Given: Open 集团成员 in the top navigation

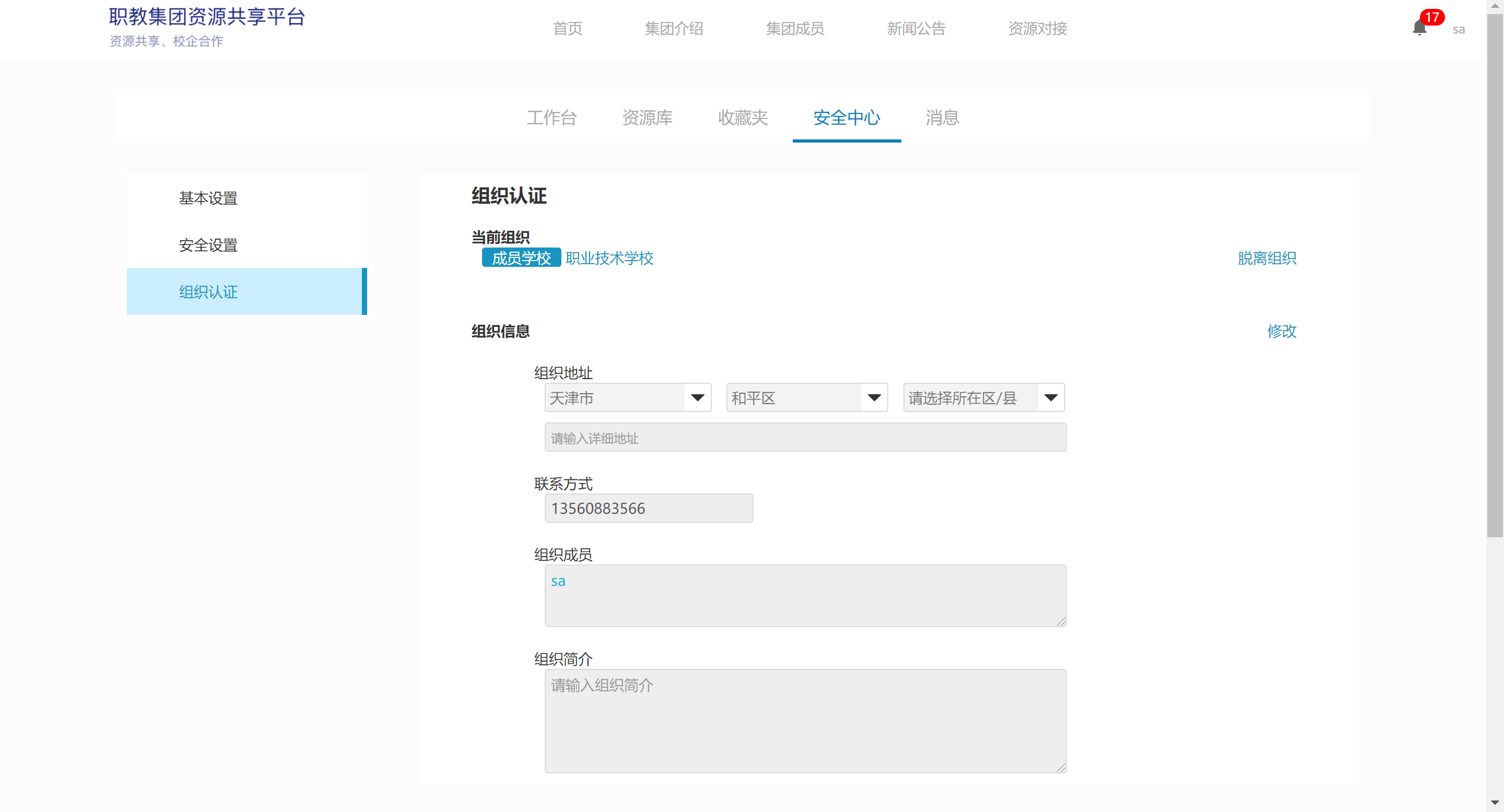Looking at the screenshot, I should (795, 29).
